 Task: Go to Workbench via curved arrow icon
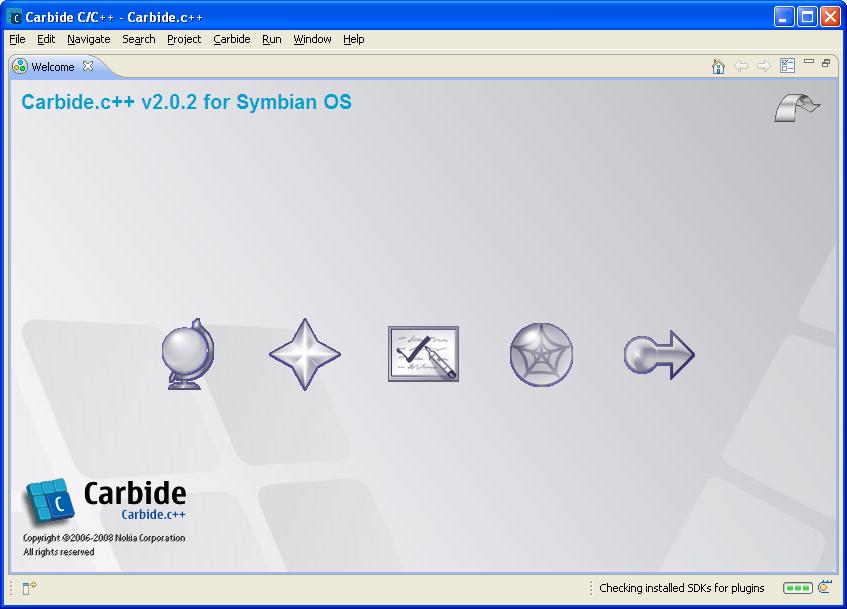click(797, 107)
